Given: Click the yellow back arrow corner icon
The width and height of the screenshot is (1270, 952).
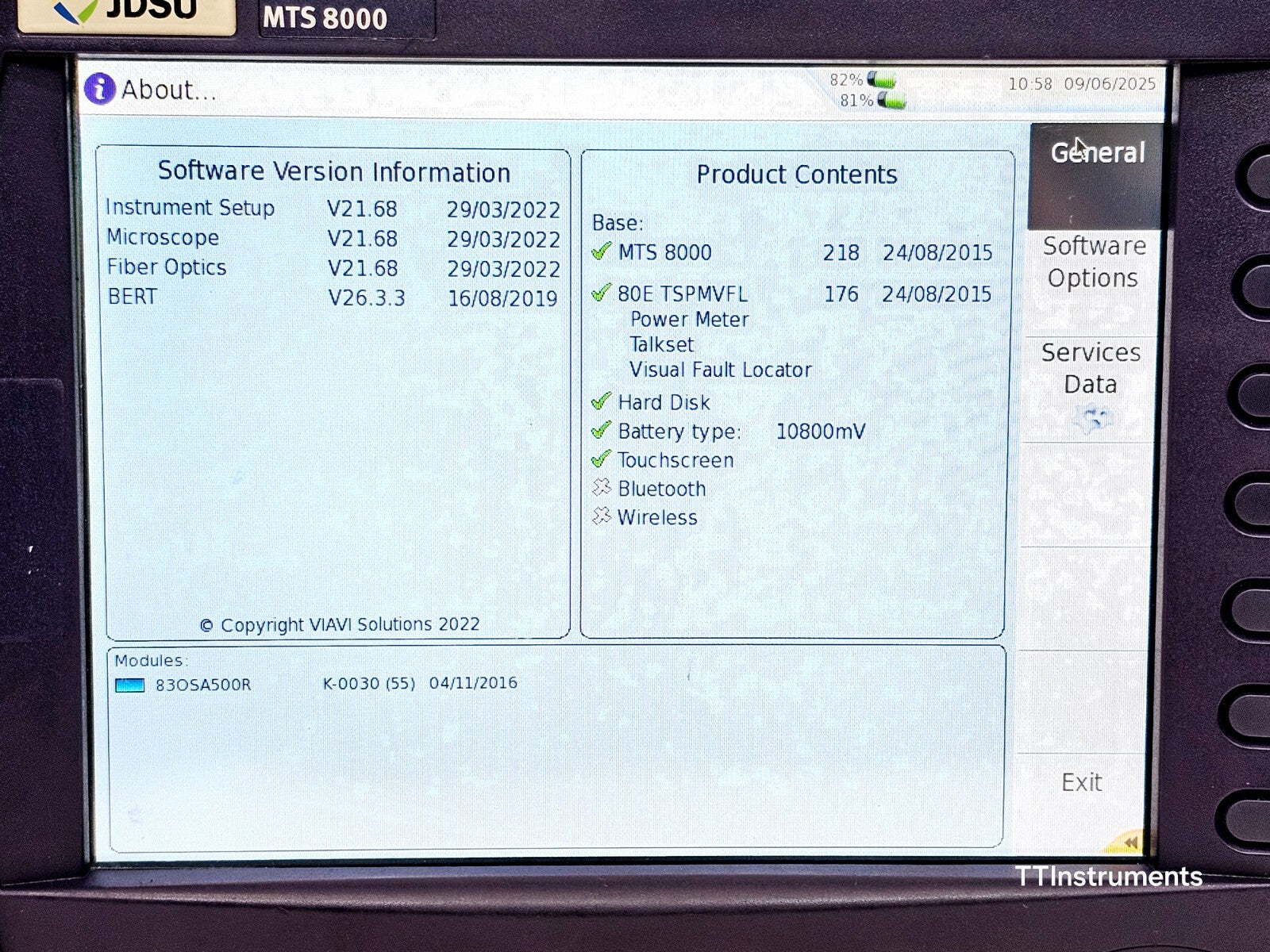Looking at the screenshot, I should pos(1128,841).
